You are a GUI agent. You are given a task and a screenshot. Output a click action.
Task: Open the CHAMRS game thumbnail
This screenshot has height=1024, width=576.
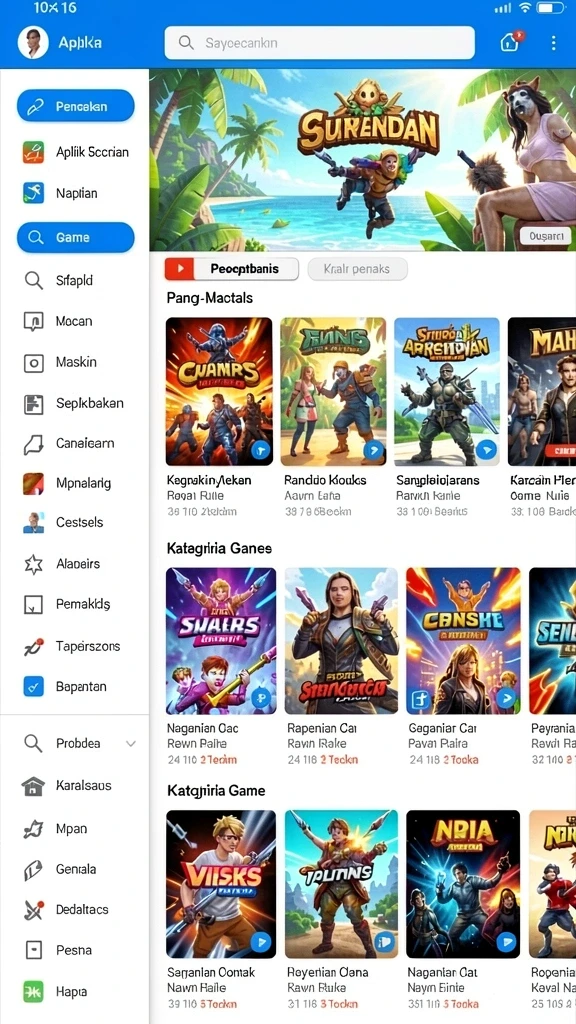219,391
